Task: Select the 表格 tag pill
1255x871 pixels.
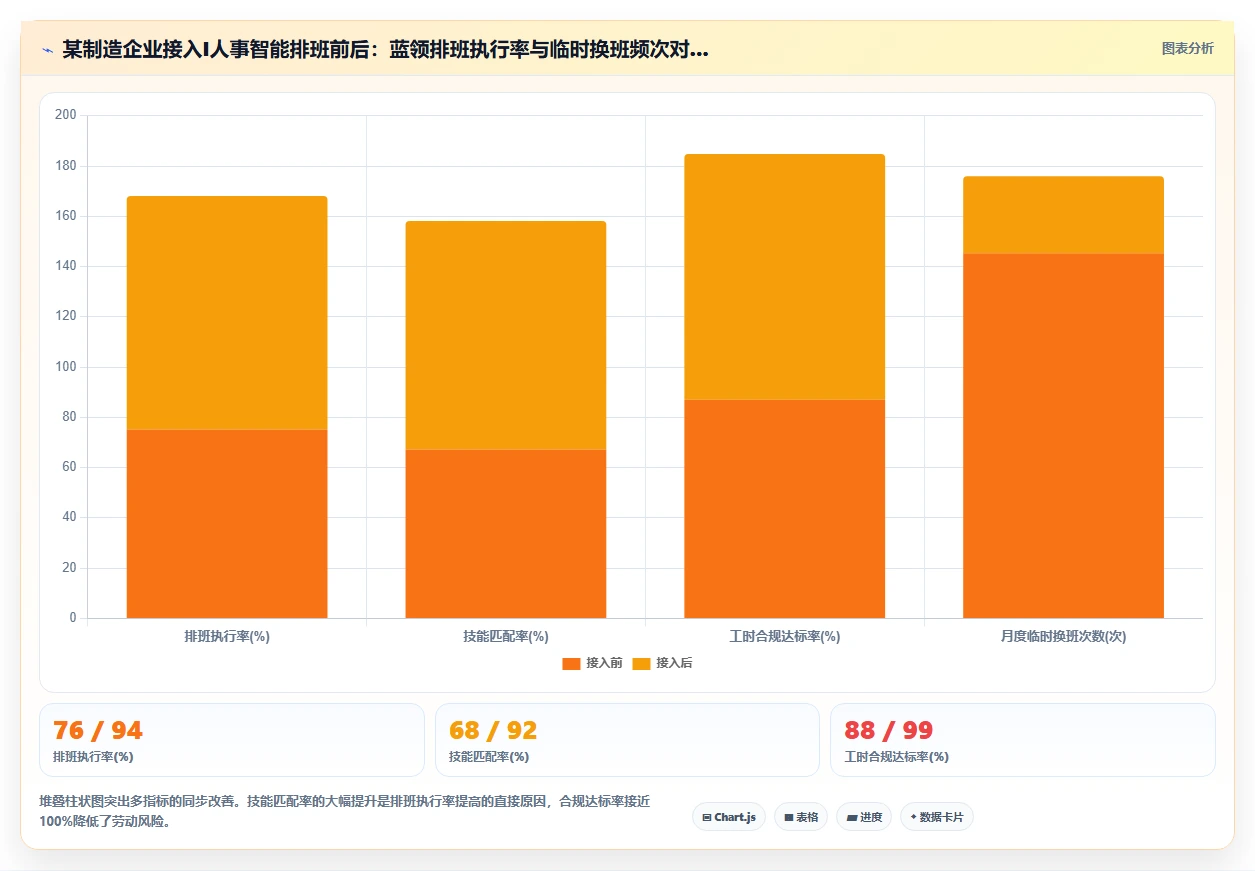Action: coord(801,817)
